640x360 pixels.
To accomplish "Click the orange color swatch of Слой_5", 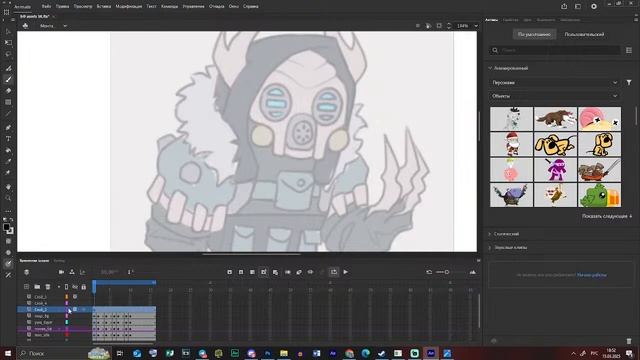I will point(67,297).
